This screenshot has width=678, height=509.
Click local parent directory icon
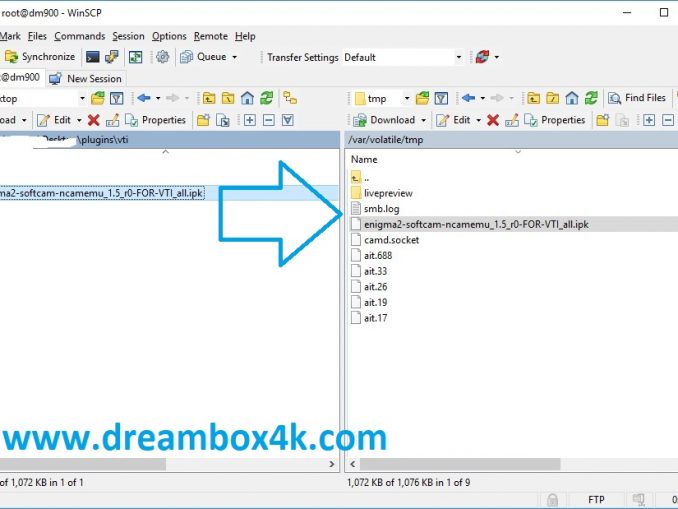point(209,99)
